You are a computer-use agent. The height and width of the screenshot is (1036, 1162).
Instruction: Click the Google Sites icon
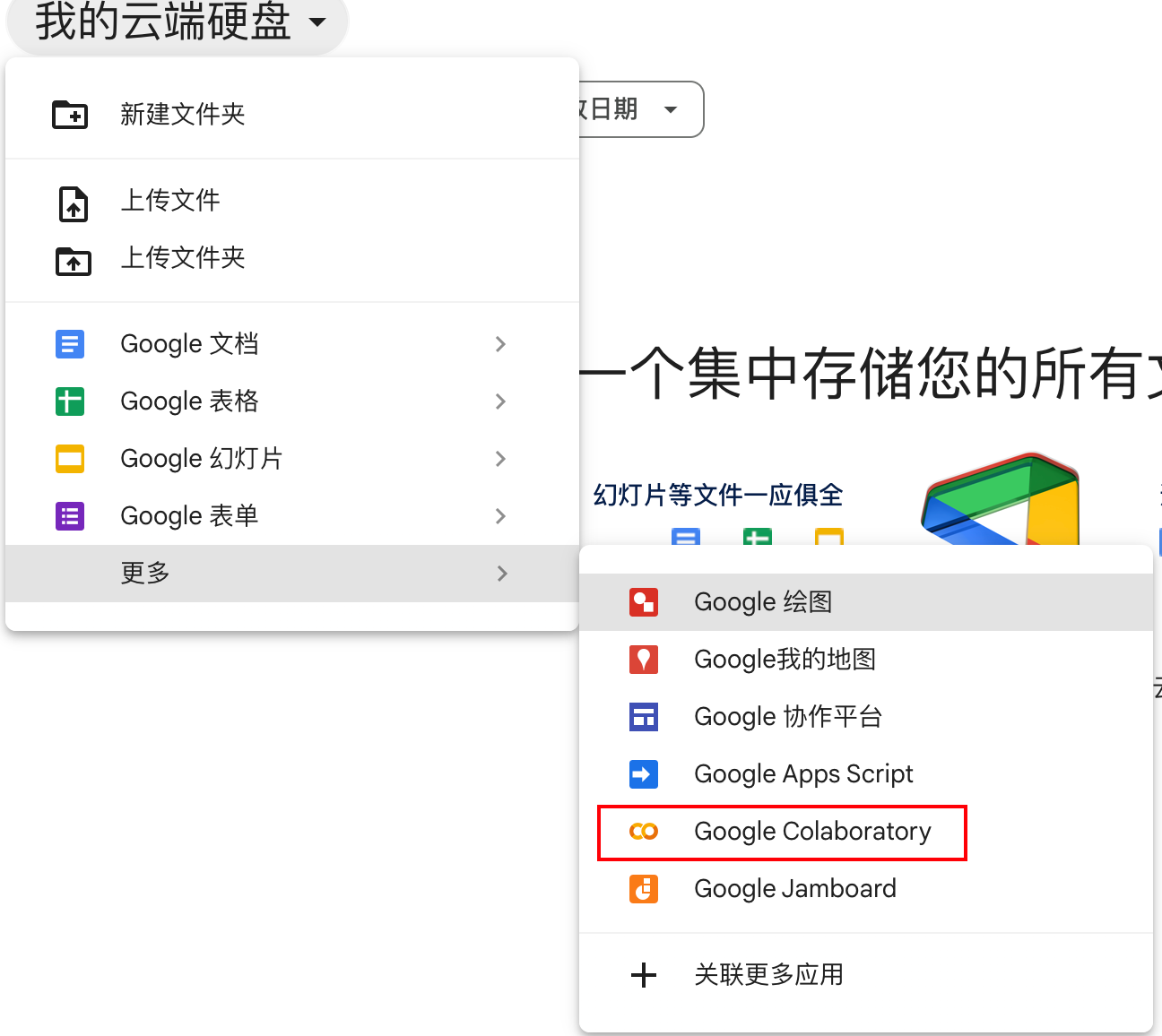[644, 717]
